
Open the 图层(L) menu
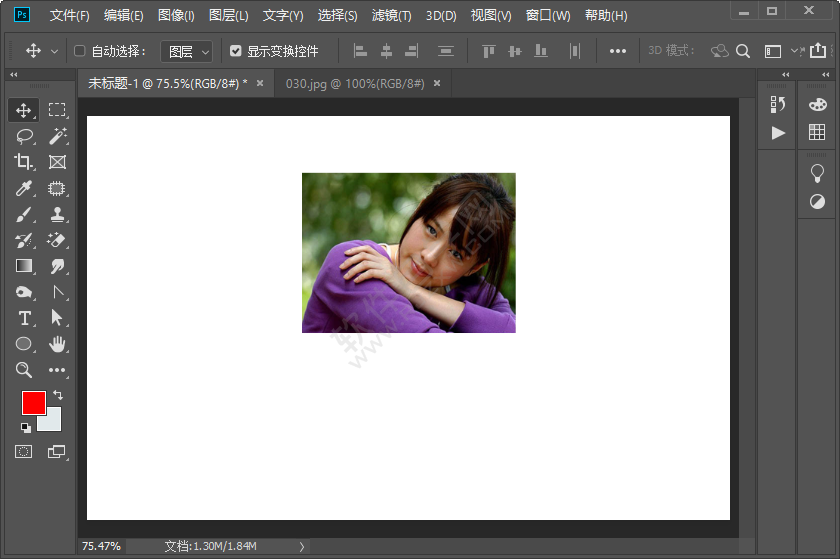pos(229,16)
